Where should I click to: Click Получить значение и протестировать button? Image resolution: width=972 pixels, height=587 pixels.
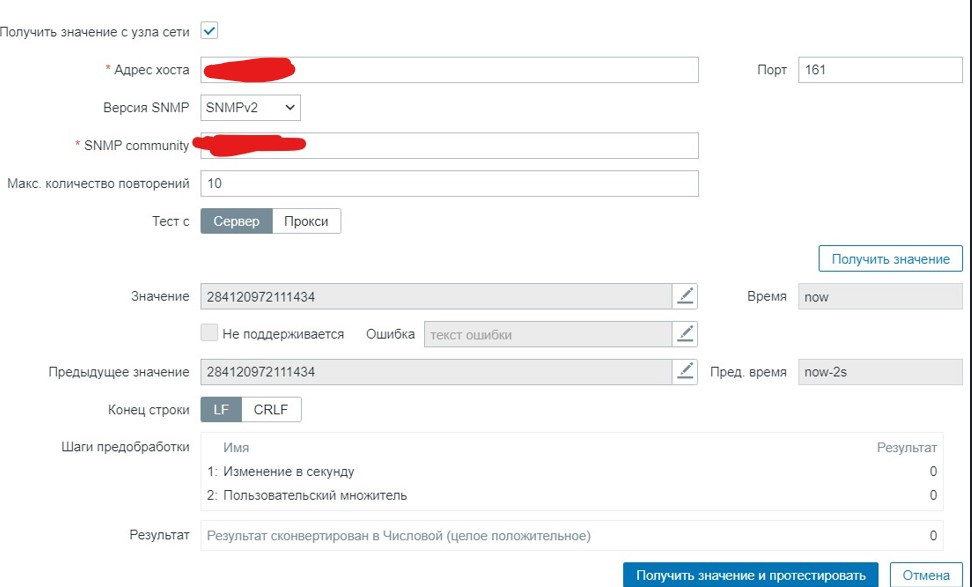pyautogui.click(x=750, y=575)
